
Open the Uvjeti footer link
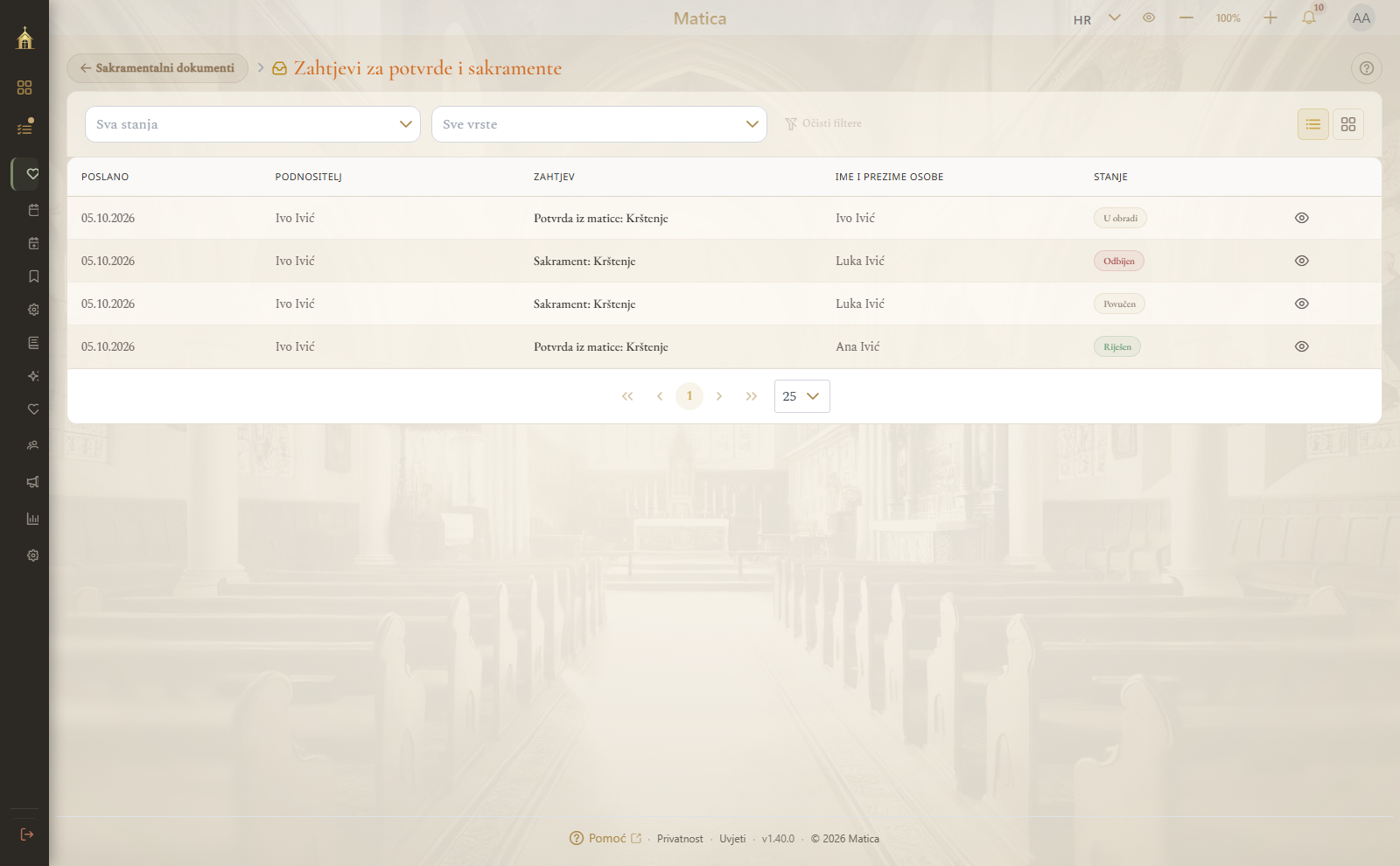pos(732,839)
